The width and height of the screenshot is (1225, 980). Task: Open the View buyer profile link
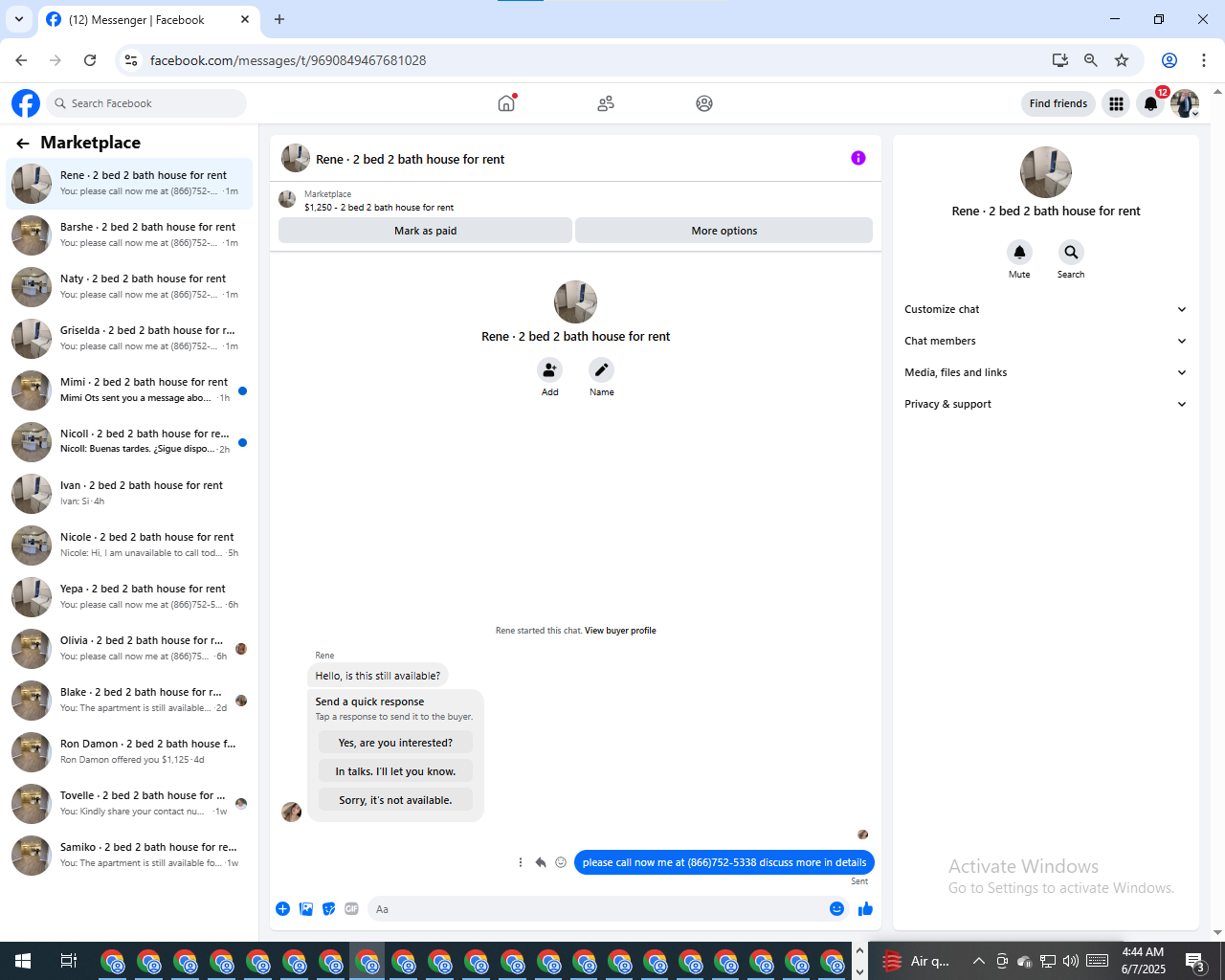pyautogui.click(x=620, y=631)
